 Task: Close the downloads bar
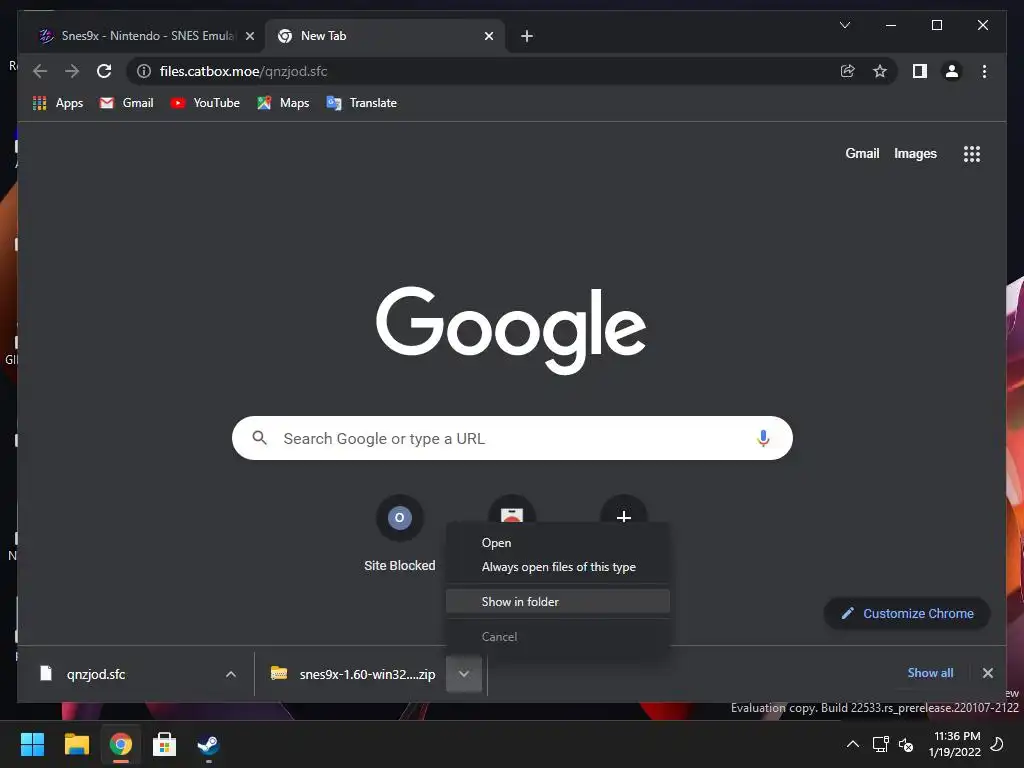(x=987, y=673)
